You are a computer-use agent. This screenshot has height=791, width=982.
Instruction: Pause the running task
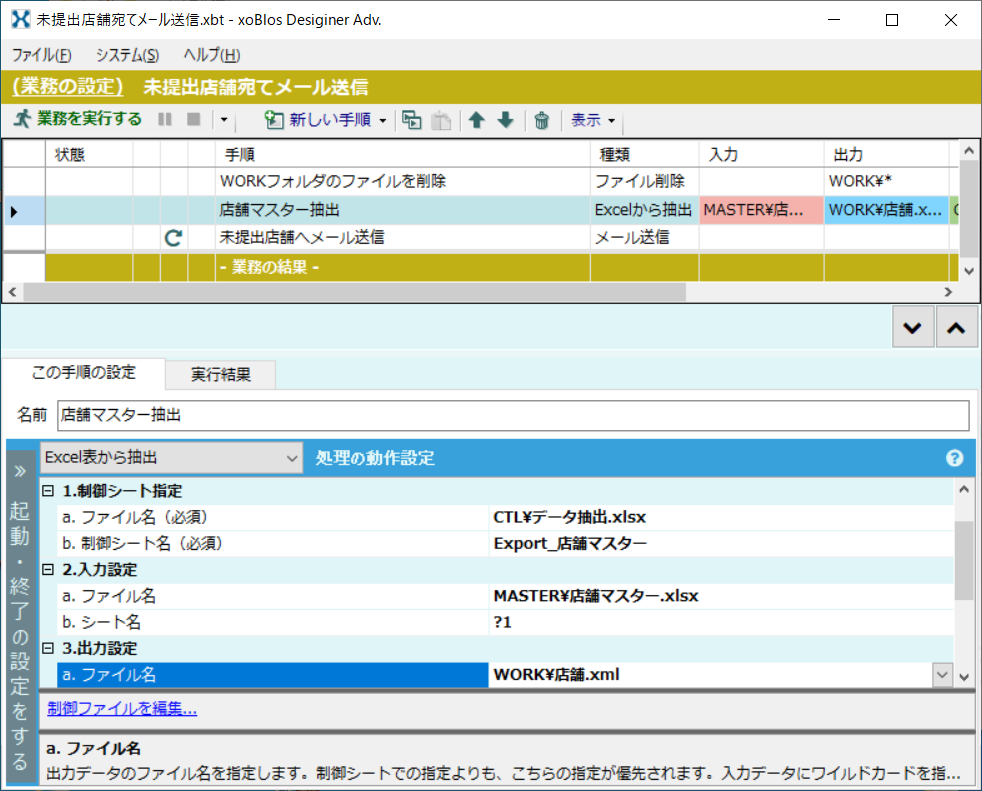tap(165, 119)
